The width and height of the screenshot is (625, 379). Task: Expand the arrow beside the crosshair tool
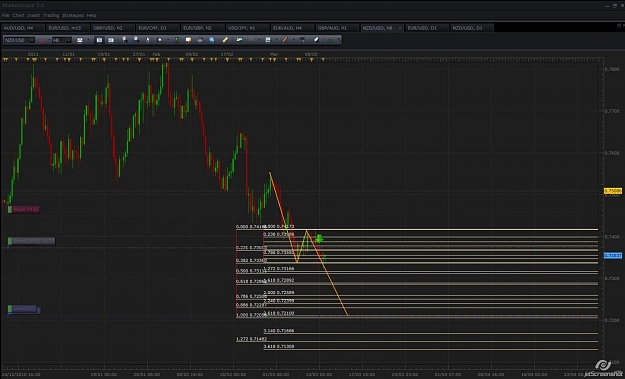coord(168,40)
